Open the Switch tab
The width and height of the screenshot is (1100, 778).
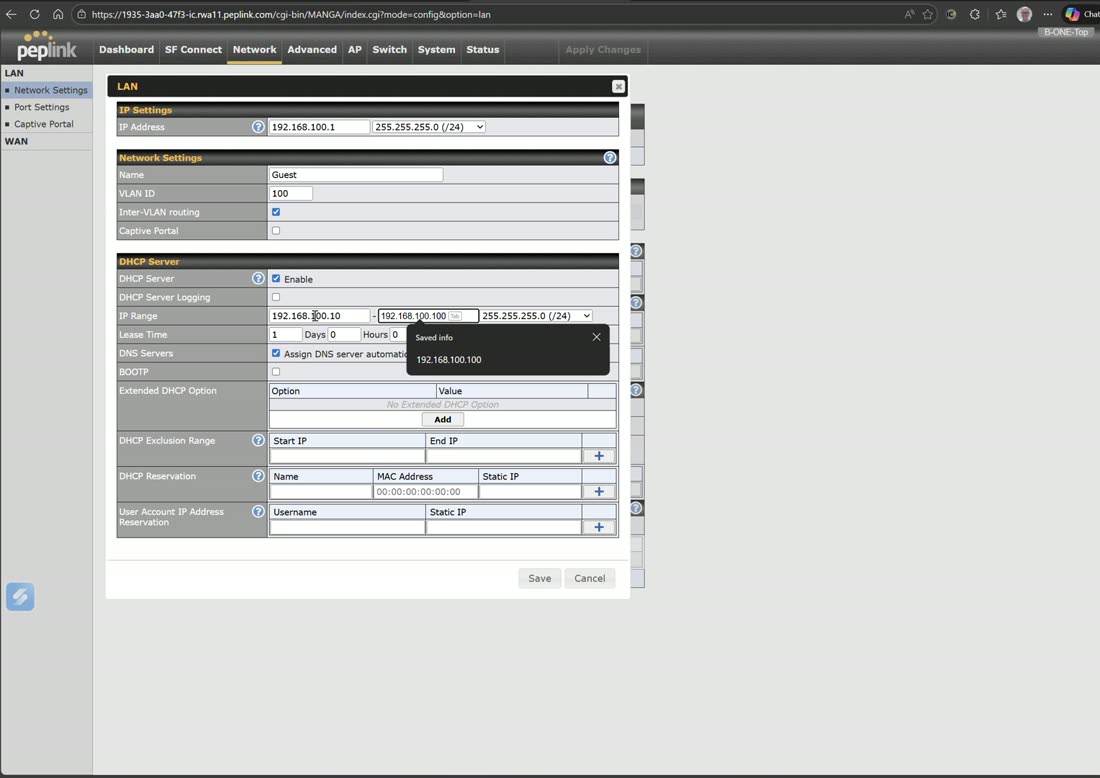click(x=389, y=49)
